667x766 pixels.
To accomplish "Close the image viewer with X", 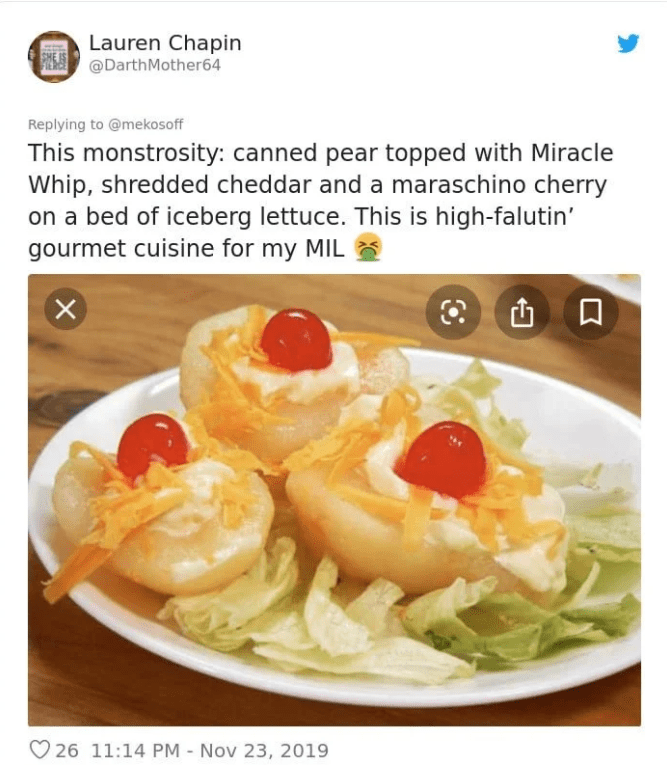I will pyautogui.click(x=65, y=309).
